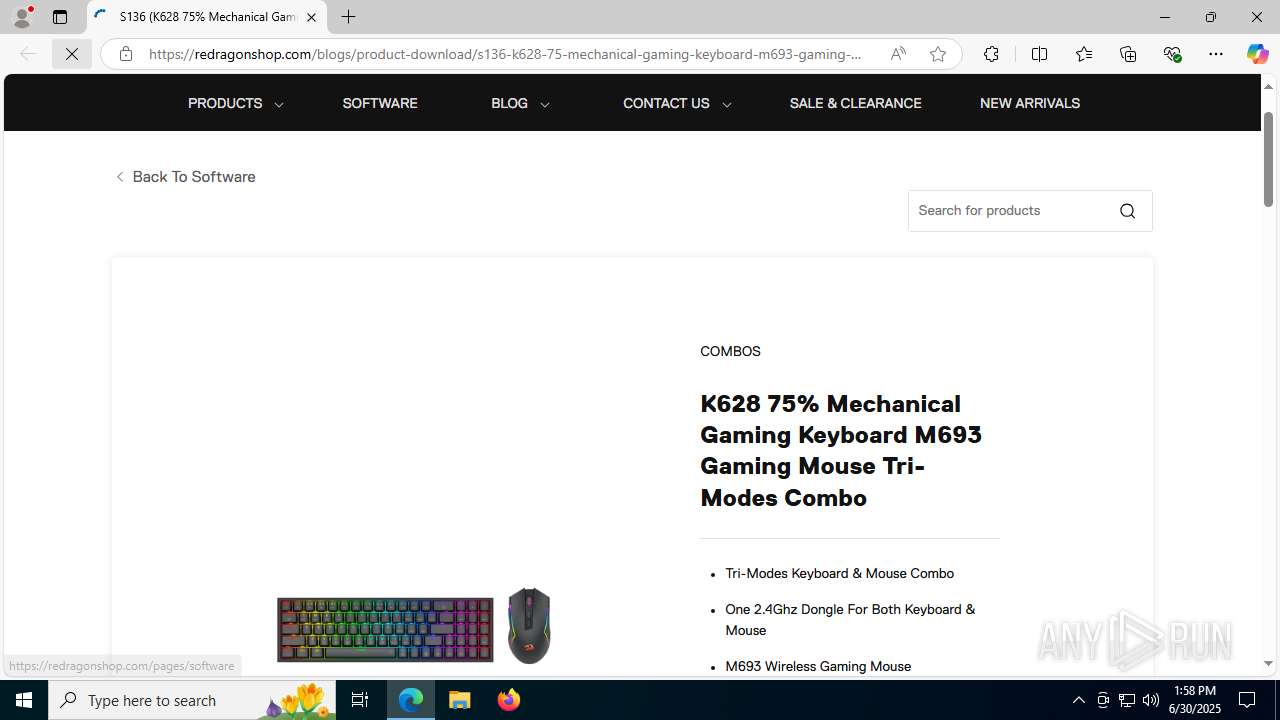
Task: View site information lock icon
Action: pyautogui.click(x=125, y=54)
